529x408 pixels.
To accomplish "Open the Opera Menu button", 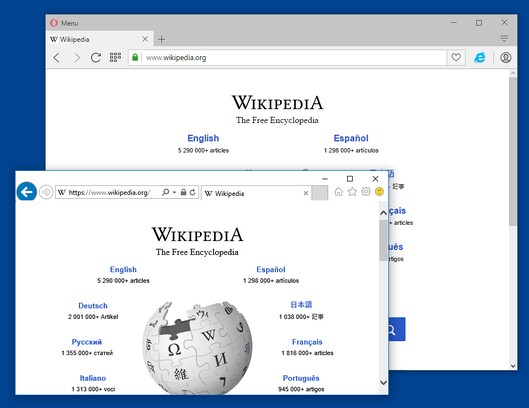I will pyautogui.click(x=64, y=23).
